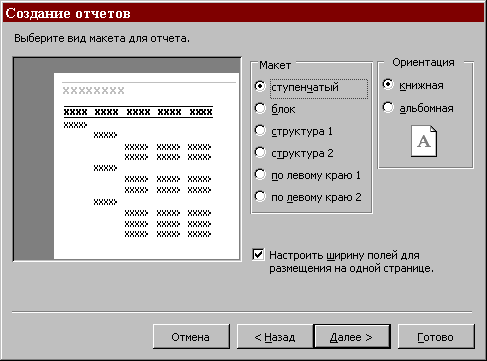Screen dimensions: 487x361
Task: Toggle the Настроить ширину полей checkbox
Action: click(x=258, y=254)
